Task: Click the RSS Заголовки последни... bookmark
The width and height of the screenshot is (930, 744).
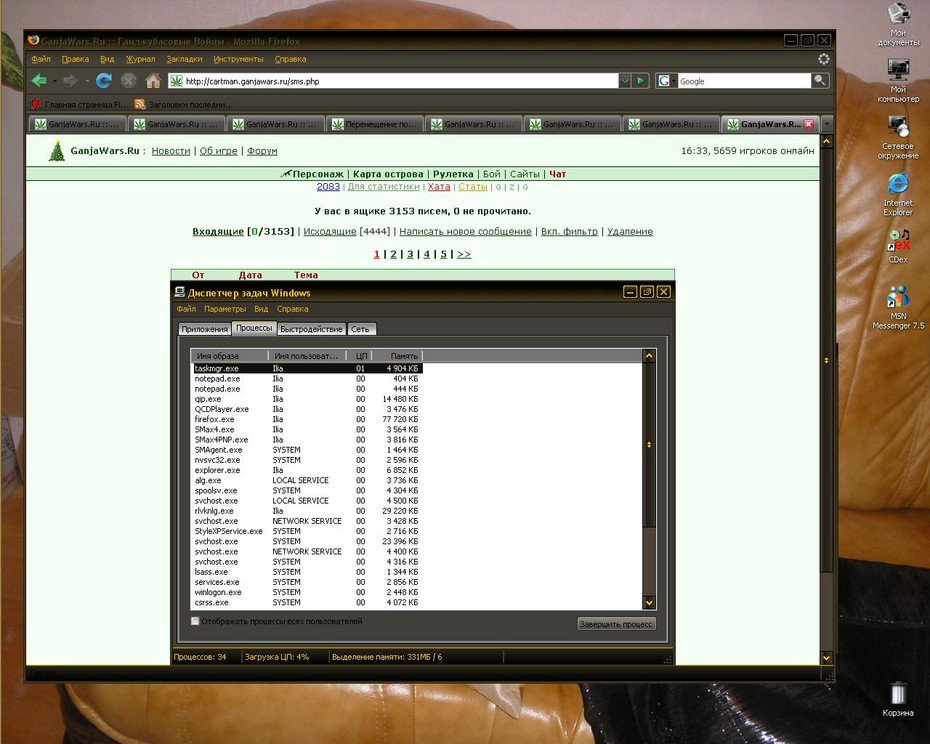Action: coord(184,104)
